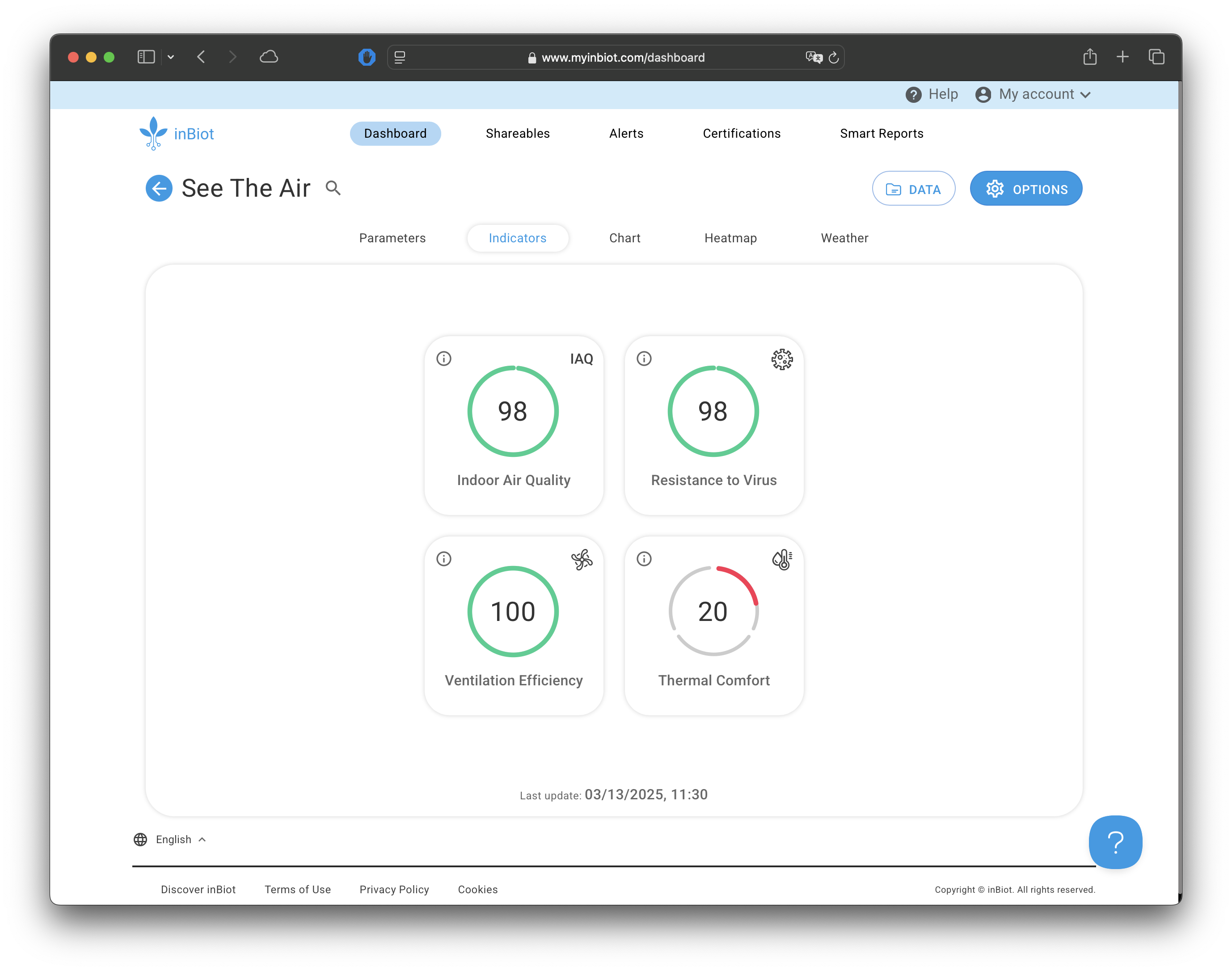Click the fan icon on Ventilation card
This screenshot has height=971, width=1232.
pos(582,559)
